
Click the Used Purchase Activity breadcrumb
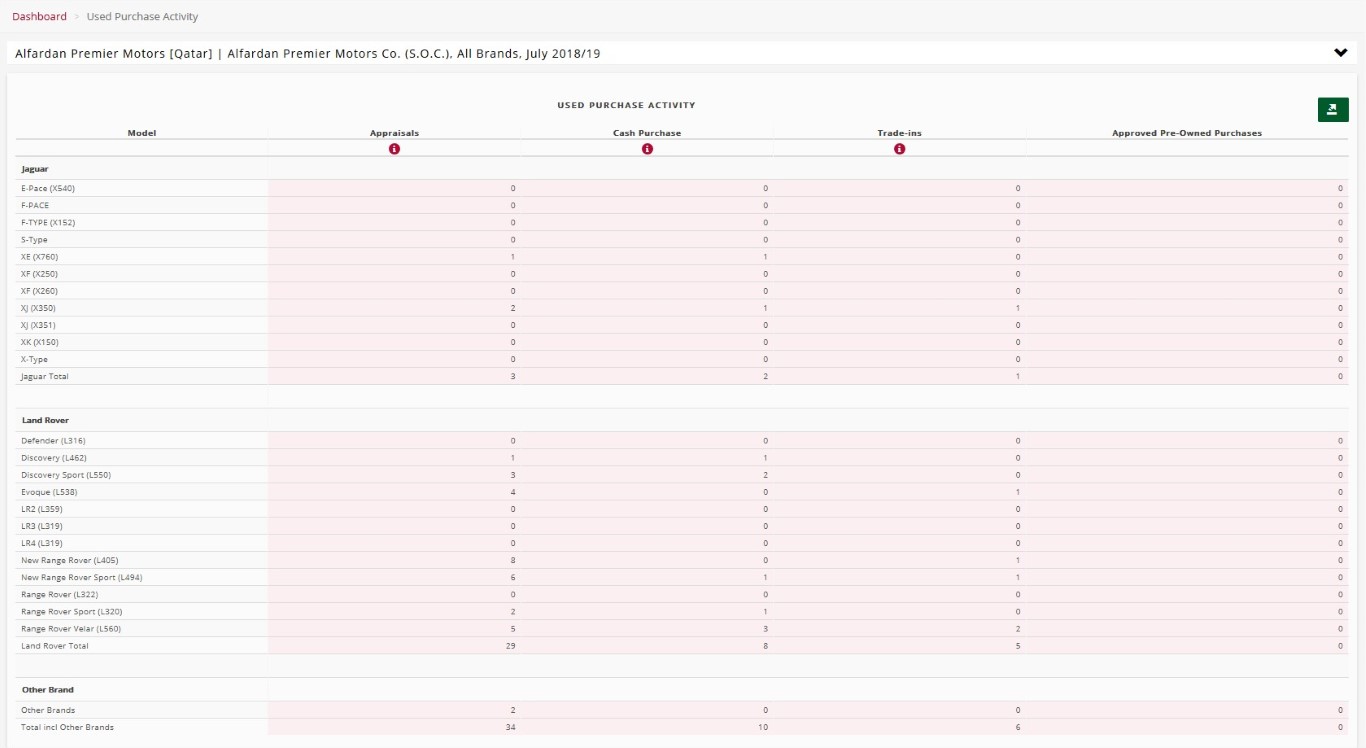click(x=142, y=16)
